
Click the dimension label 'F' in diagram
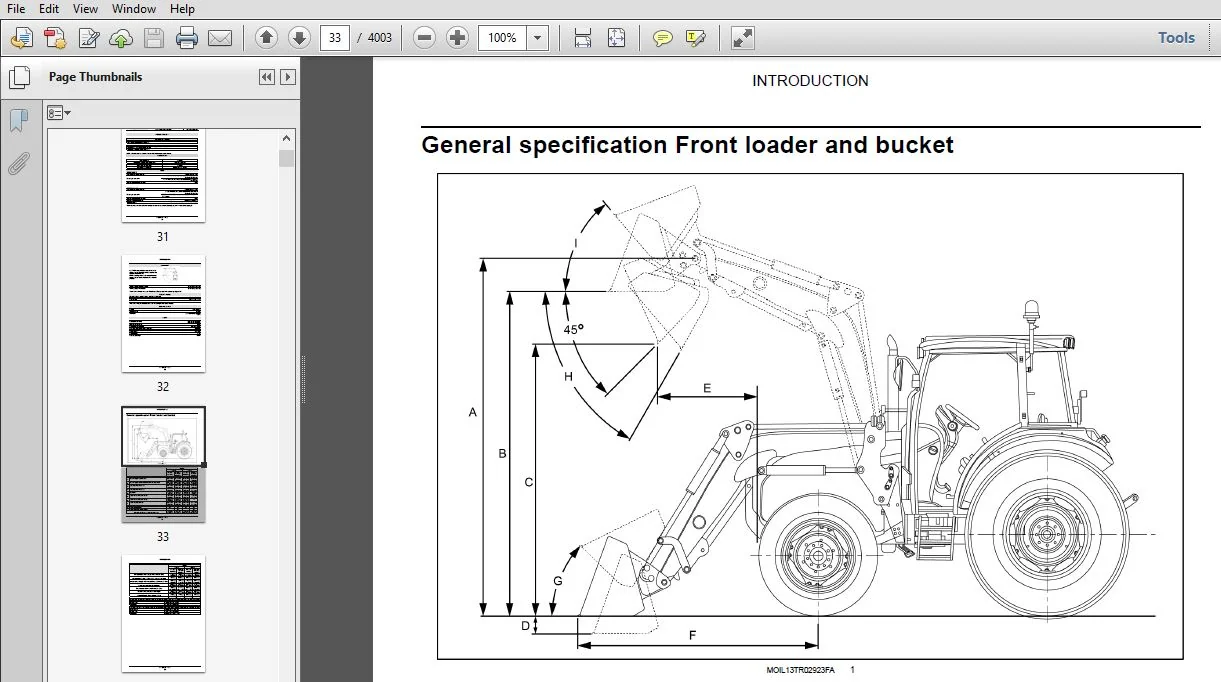[x=693, y=635]
